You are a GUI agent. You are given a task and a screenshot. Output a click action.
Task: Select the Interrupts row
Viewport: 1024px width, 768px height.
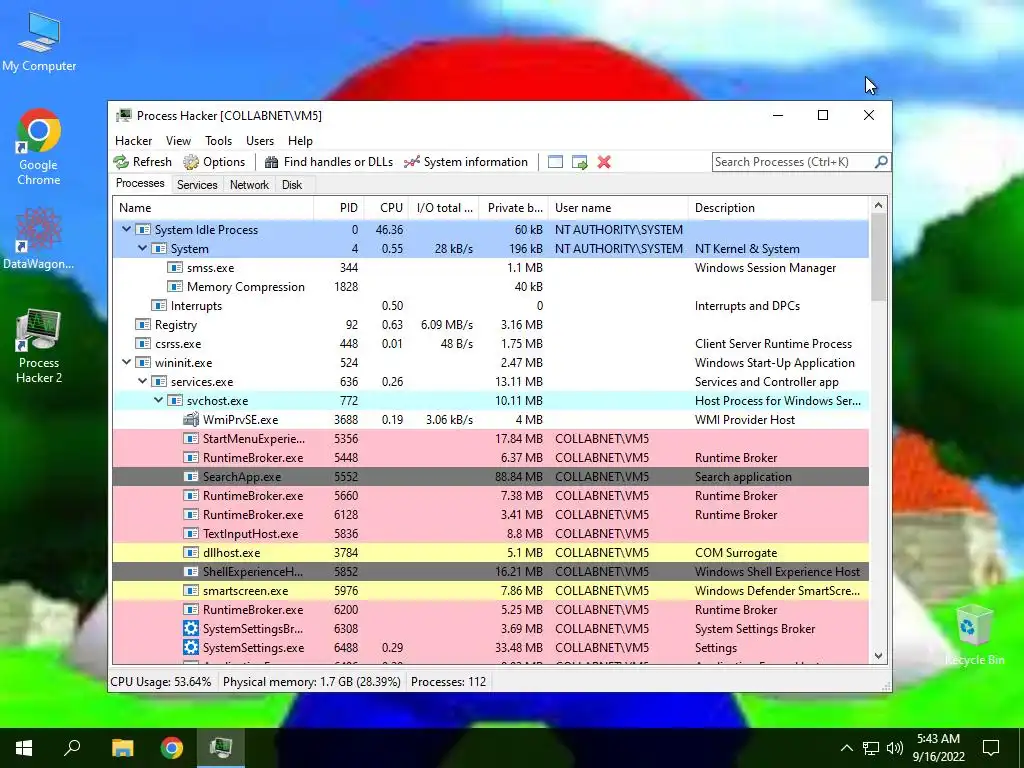click(x=491, y=306)
